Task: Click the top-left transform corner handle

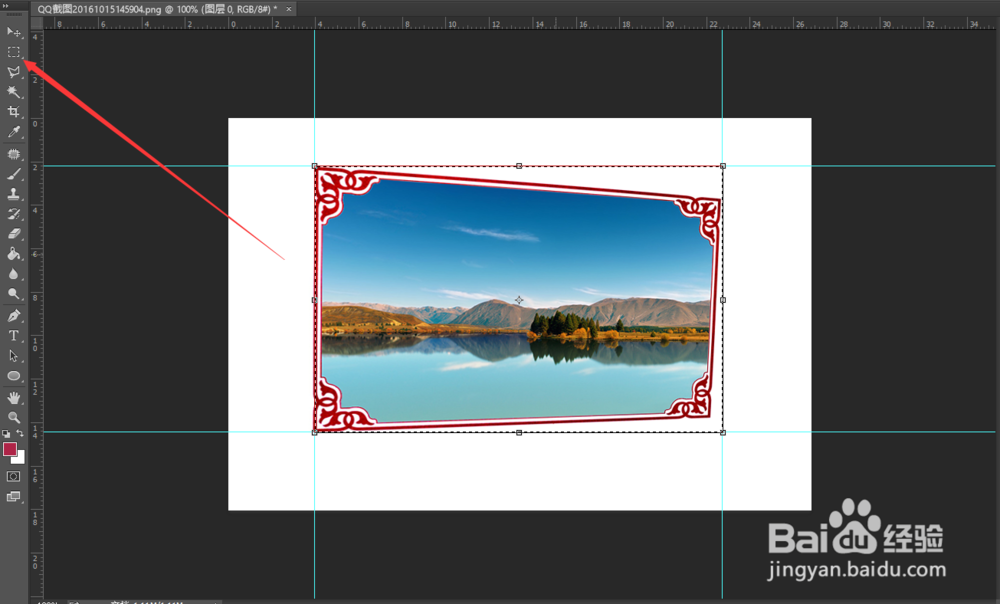Action: point(314,166)
